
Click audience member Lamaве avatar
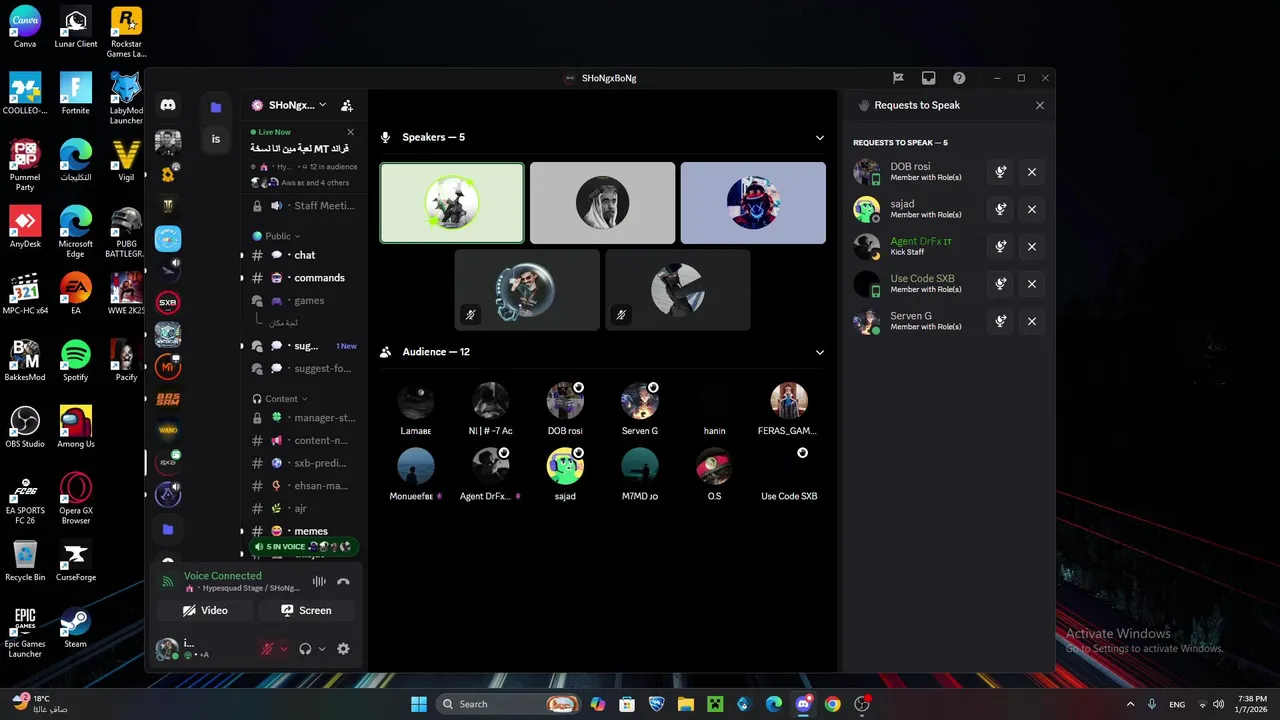click(416, 401)
